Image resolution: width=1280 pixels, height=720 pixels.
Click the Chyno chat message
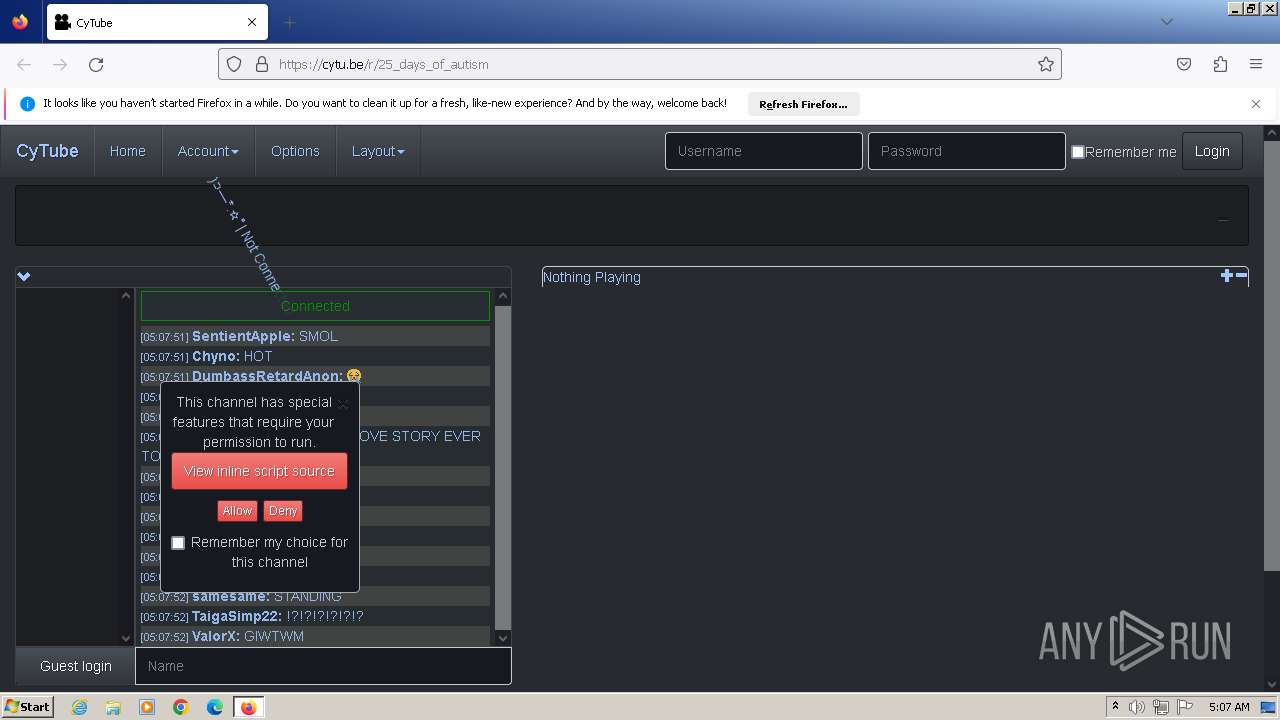click(315, 356)
